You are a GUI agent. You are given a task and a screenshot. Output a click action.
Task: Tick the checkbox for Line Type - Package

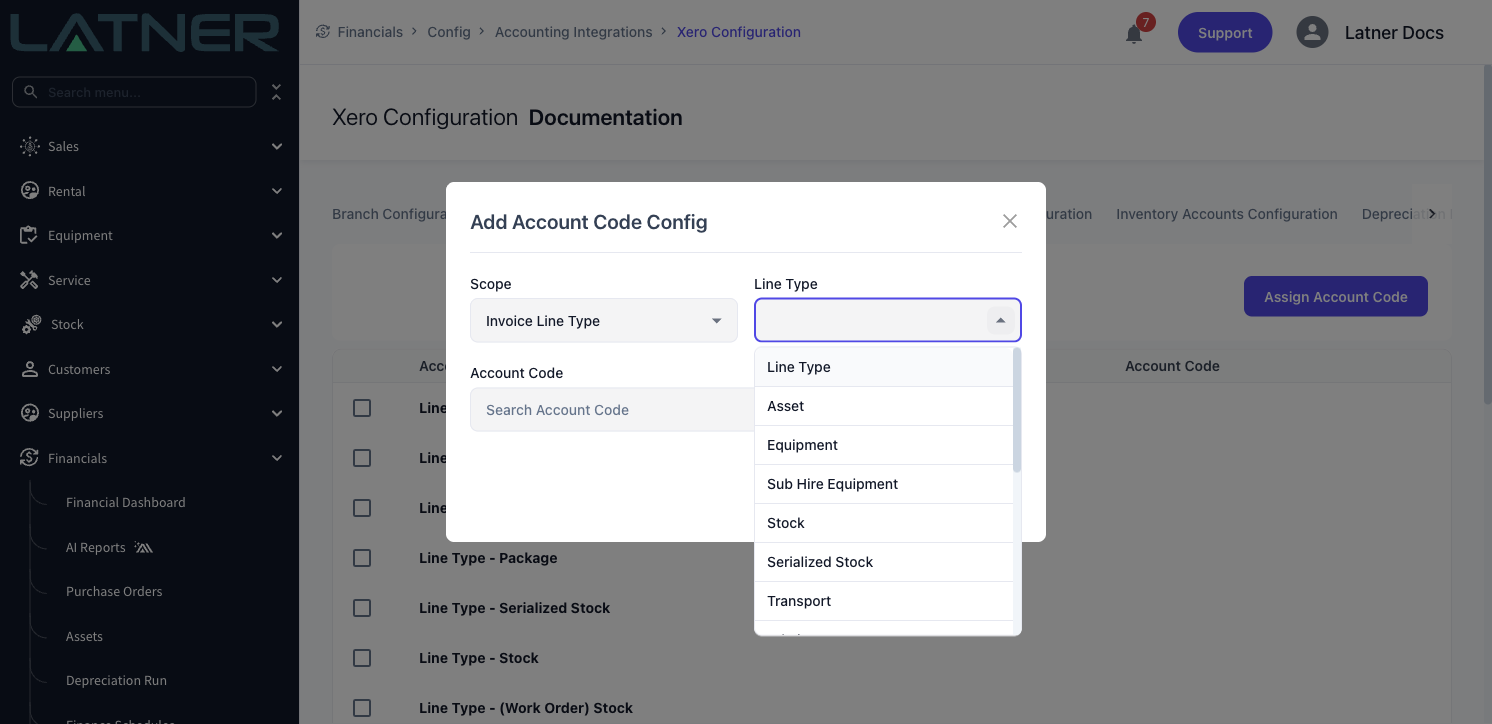click(362, 558)
